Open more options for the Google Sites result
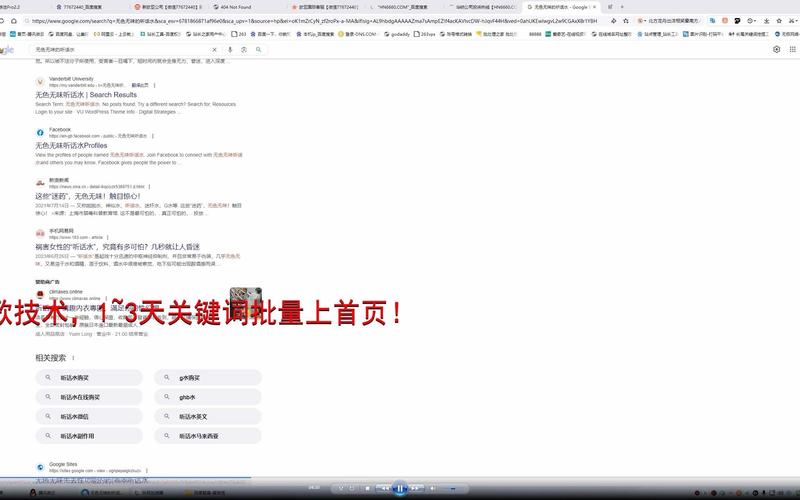Viewport: 800px width, 500px height. [x=146, y=470]
